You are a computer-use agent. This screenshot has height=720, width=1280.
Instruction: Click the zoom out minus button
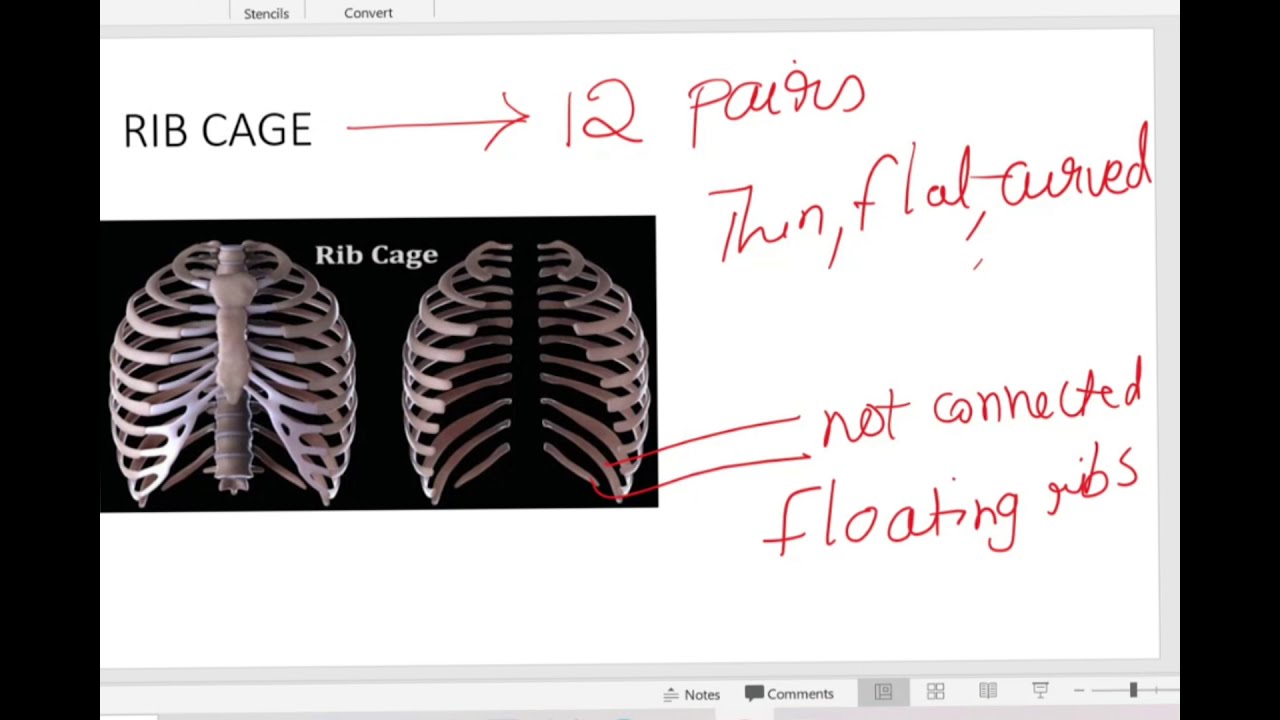(1078, 690)
